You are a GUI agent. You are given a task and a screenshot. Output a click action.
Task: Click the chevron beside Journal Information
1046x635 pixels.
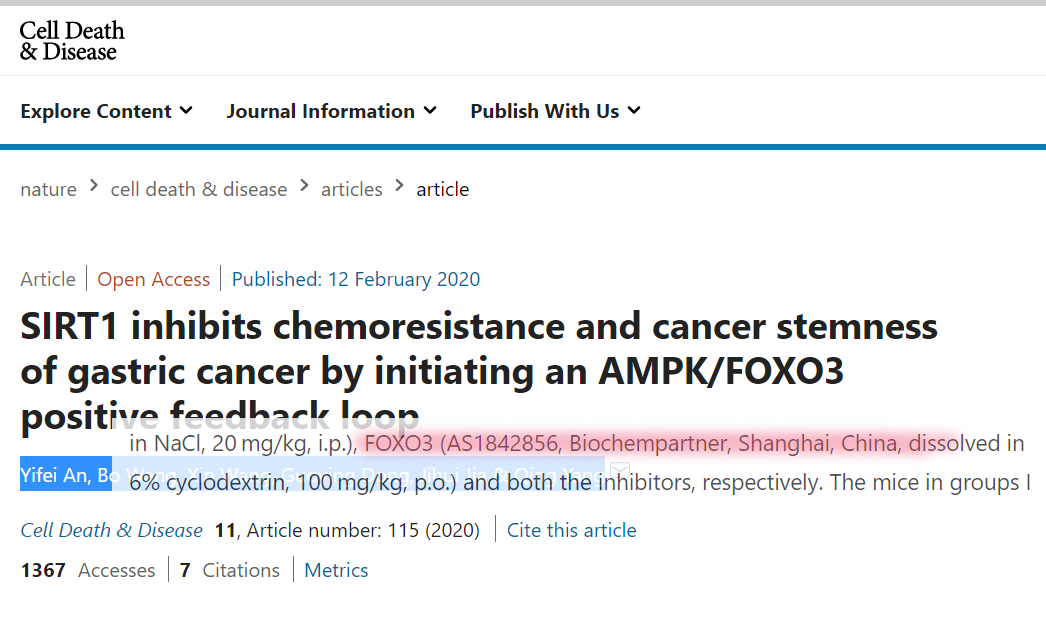point(430,110)
